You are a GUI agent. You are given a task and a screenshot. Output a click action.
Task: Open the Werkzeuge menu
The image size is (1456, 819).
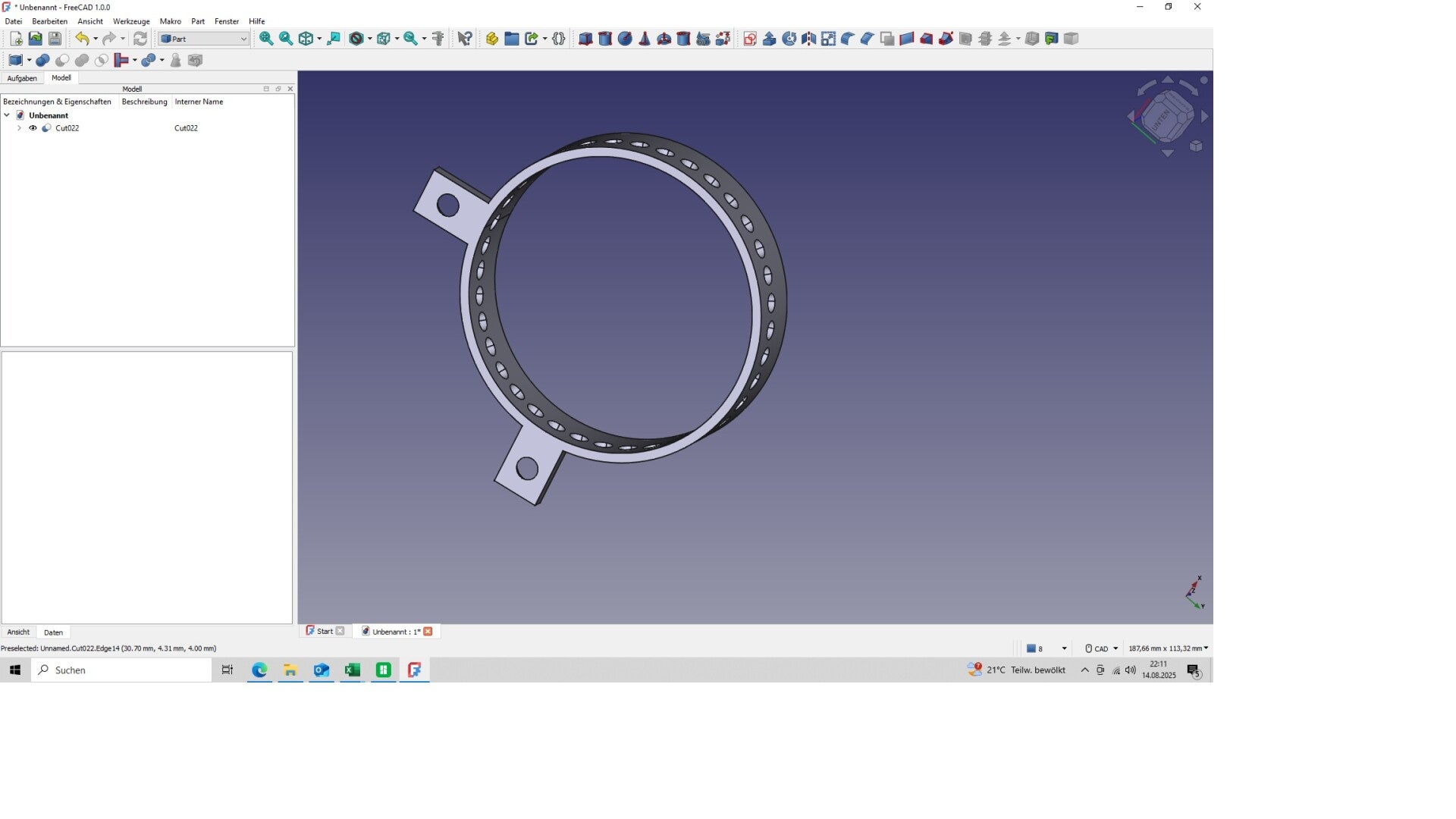[x=131, y=21]
